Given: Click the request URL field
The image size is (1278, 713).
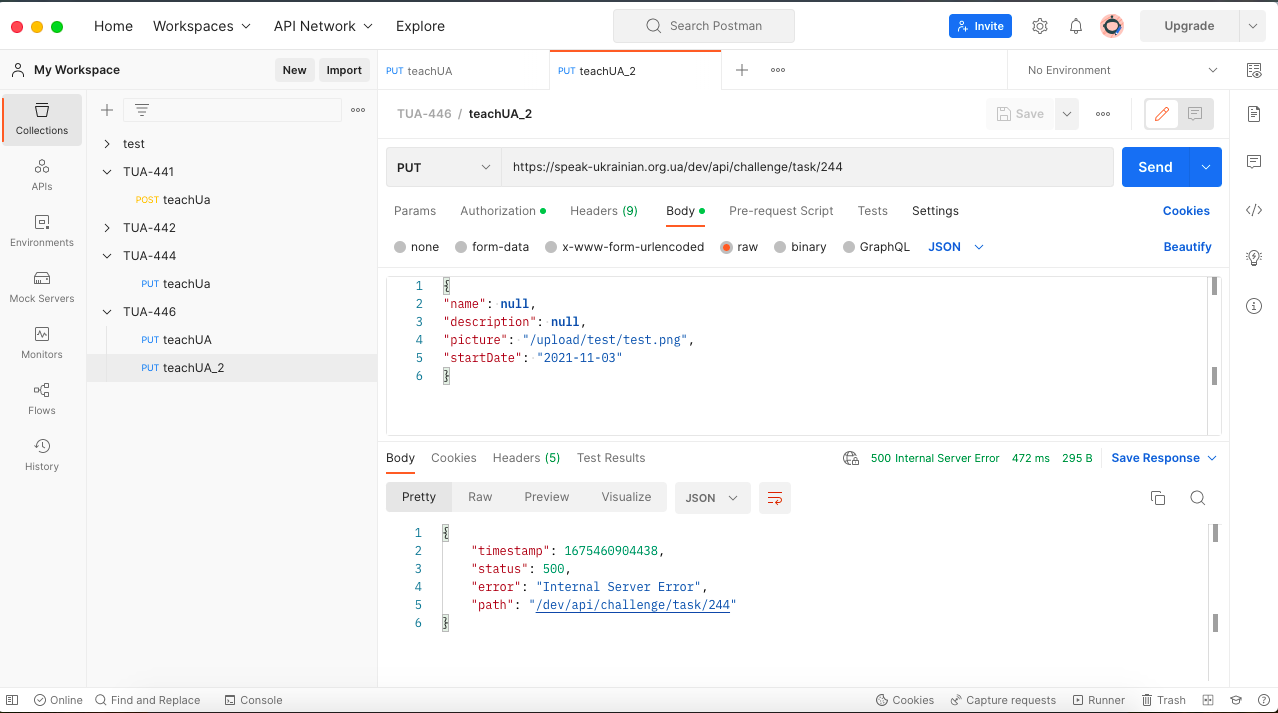Looking at the screenshot, I should click(x=807, y=167).
